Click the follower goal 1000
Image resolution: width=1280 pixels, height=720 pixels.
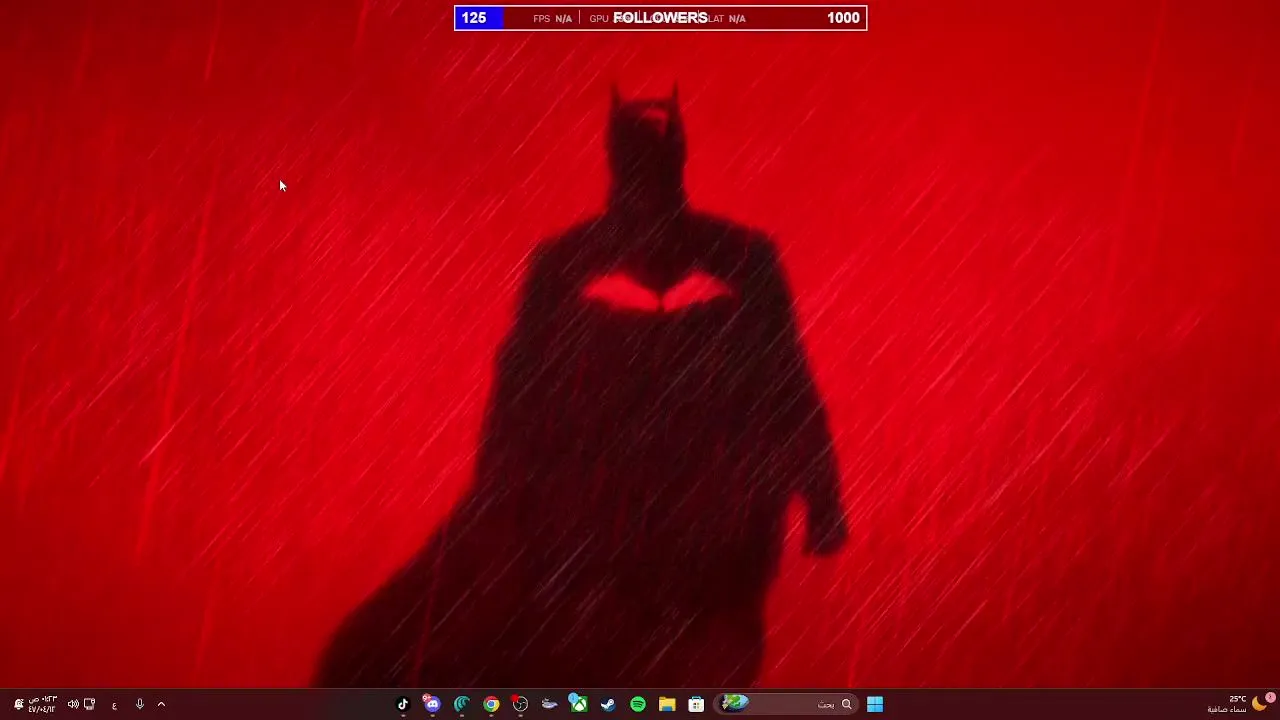[x=843, y=18]
